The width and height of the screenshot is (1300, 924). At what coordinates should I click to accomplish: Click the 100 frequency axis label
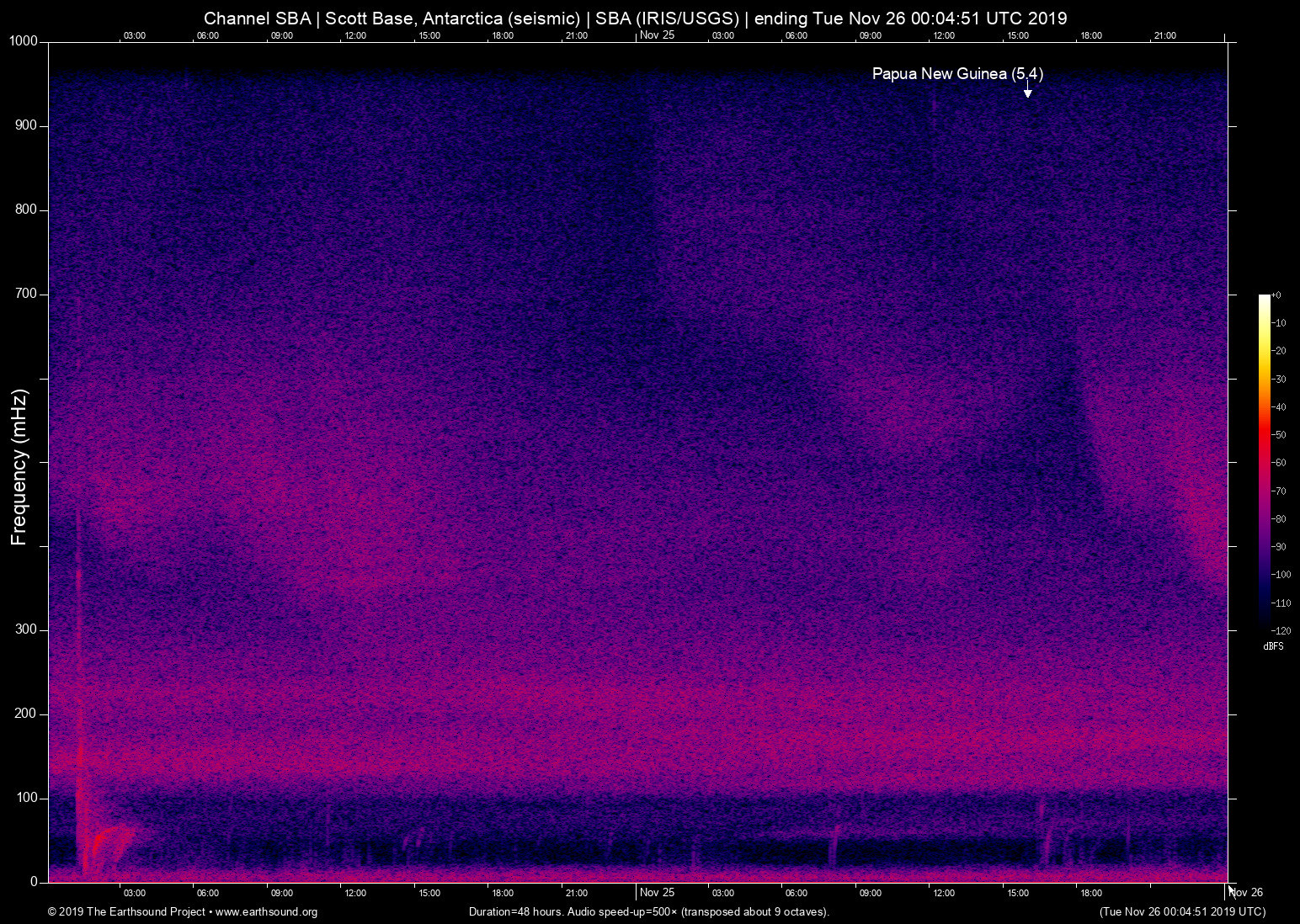tap(27, 798)
